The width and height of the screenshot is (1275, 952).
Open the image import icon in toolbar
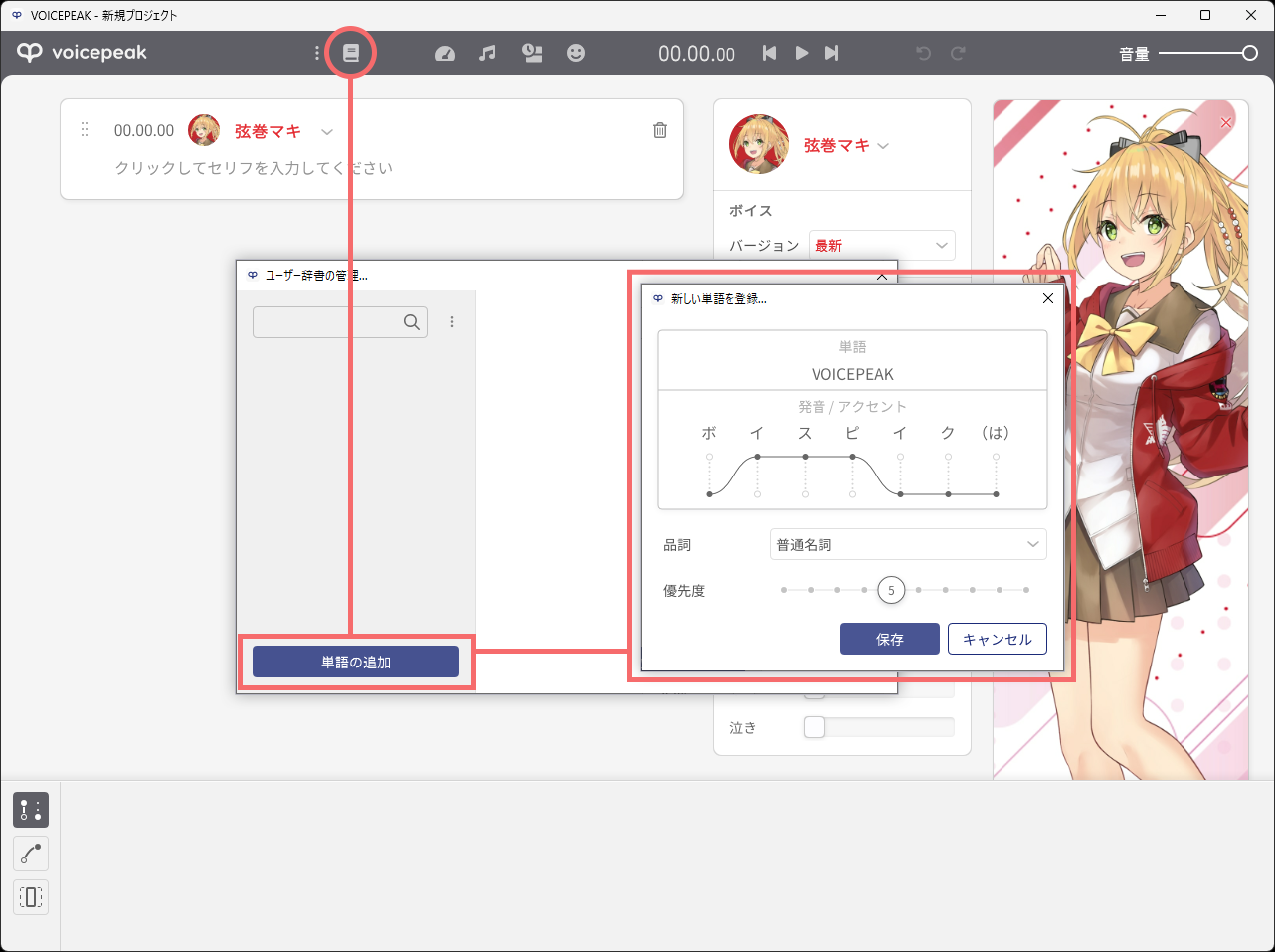click(x=532, y=53)
